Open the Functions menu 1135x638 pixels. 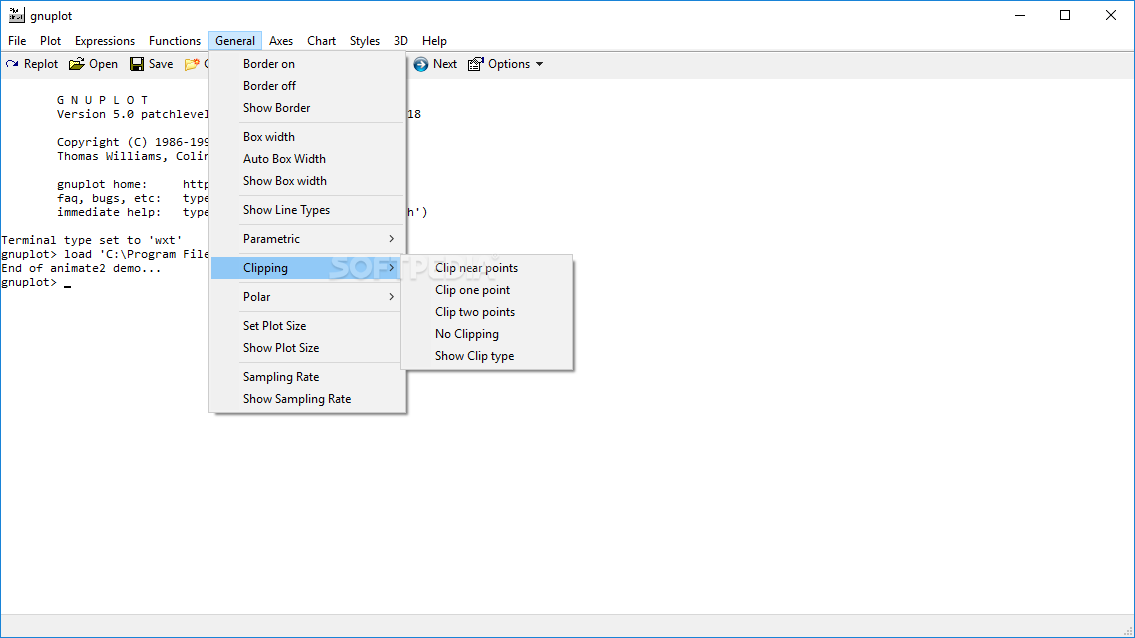pos(175,41)
